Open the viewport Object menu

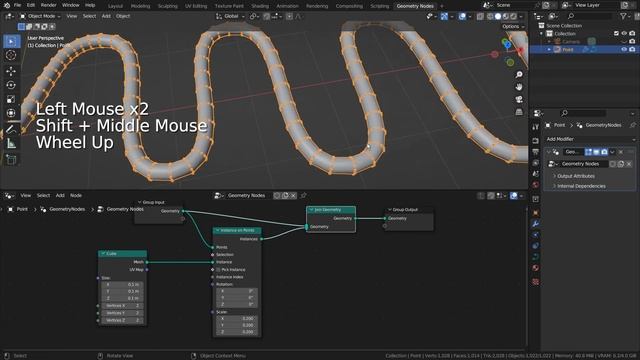pyautogui.click(x=122, y=16)
